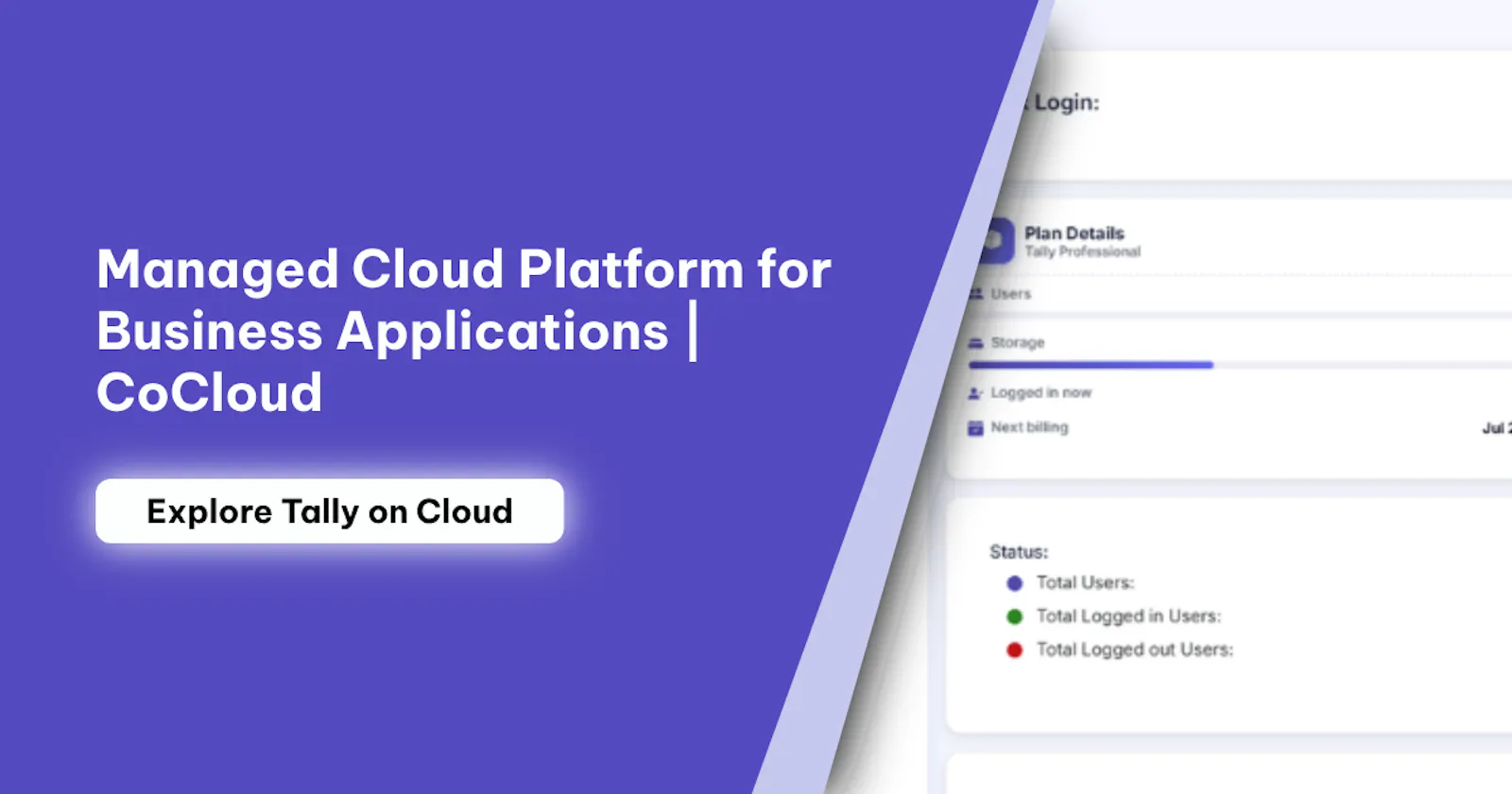Image resolution: width=1512 pixels, height=794 pixels.
Task: Click the blue Total Users dot
Action: [1015, 583]
